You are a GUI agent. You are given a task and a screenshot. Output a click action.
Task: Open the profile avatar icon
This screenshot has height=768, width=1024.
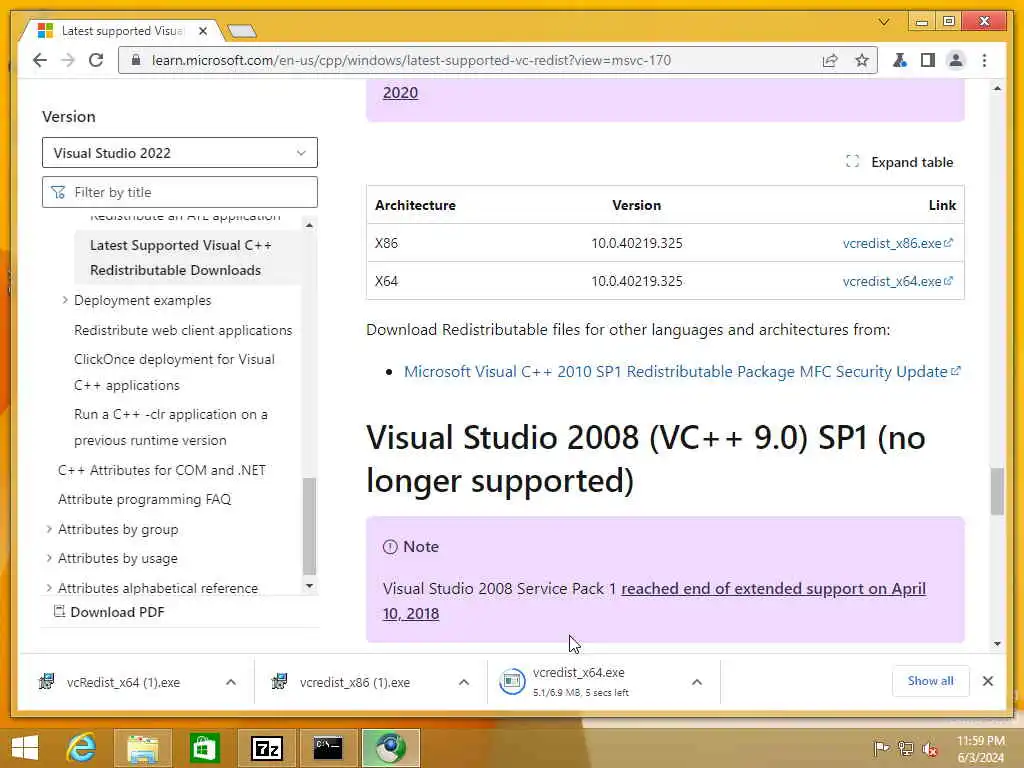click(955, 61)
